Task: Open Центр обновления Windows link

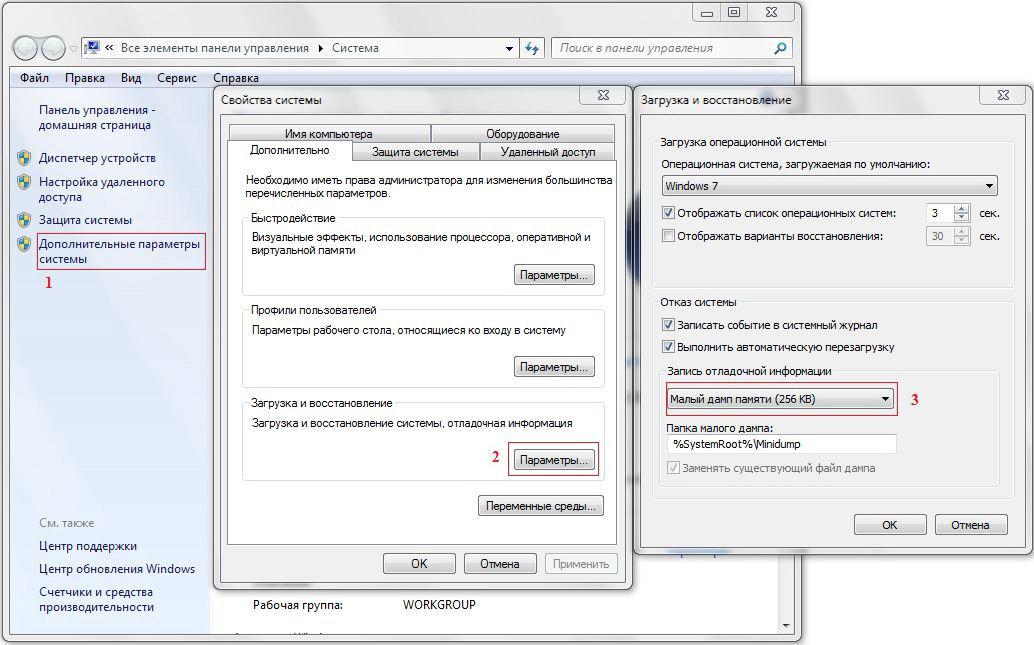Action: point(117,569)
